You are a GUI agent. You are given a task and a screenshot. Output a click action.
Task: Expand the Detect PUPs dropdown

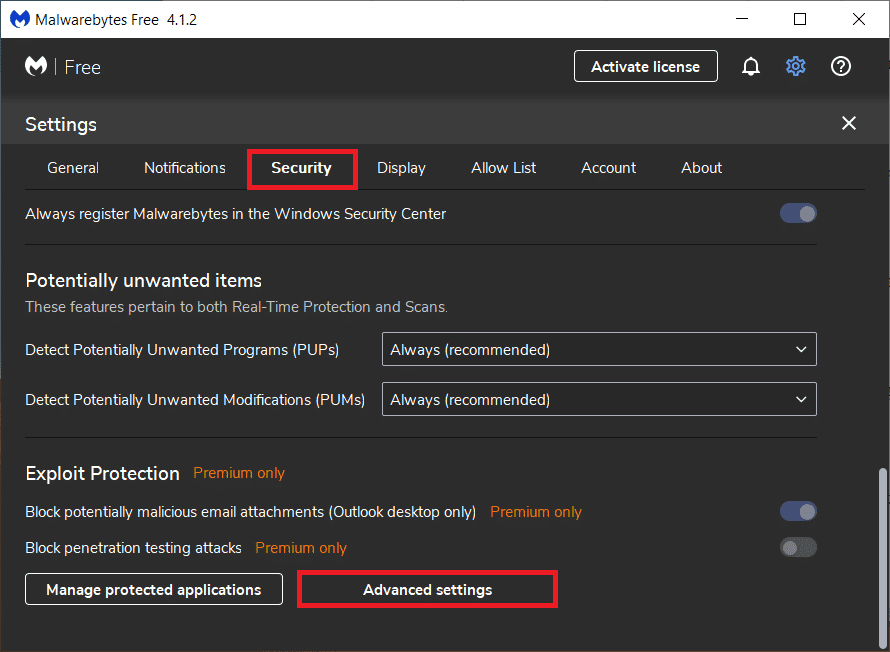click(599, 350)
